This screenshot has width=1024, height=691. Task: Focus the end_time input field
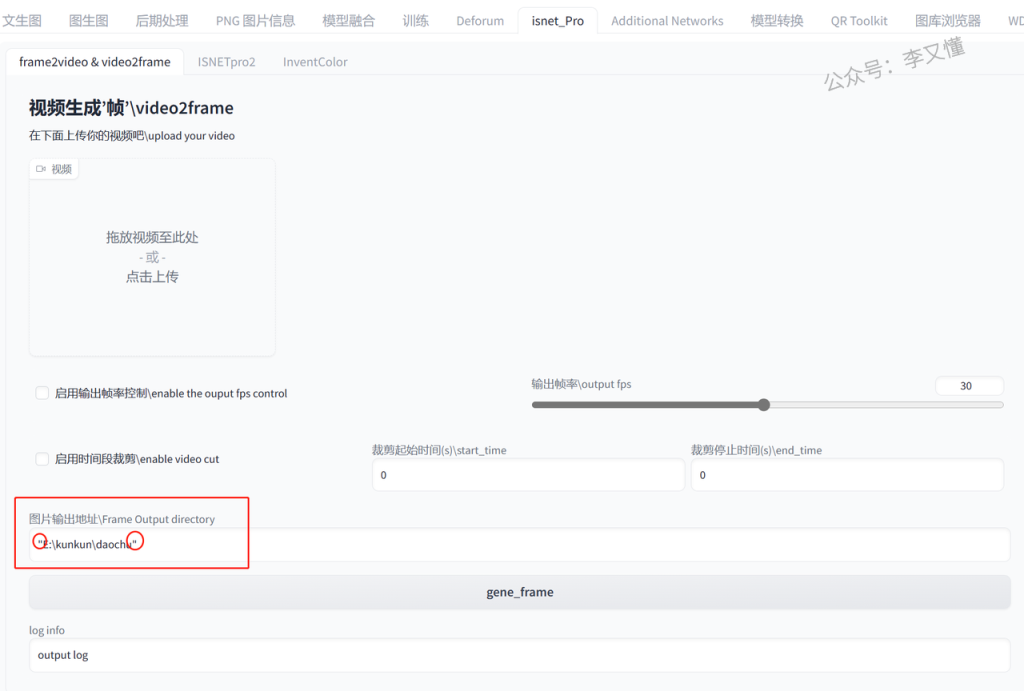(x=846, y=476)
